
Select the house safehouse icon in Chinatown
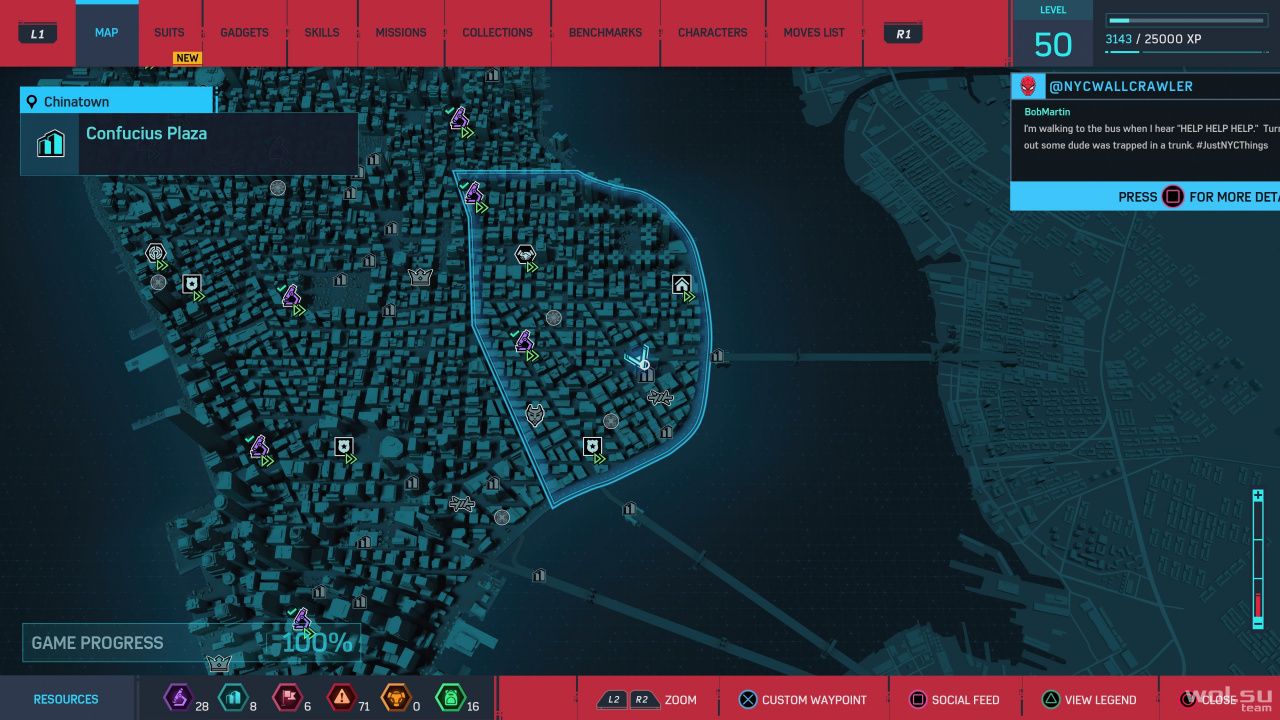(682, 285)
